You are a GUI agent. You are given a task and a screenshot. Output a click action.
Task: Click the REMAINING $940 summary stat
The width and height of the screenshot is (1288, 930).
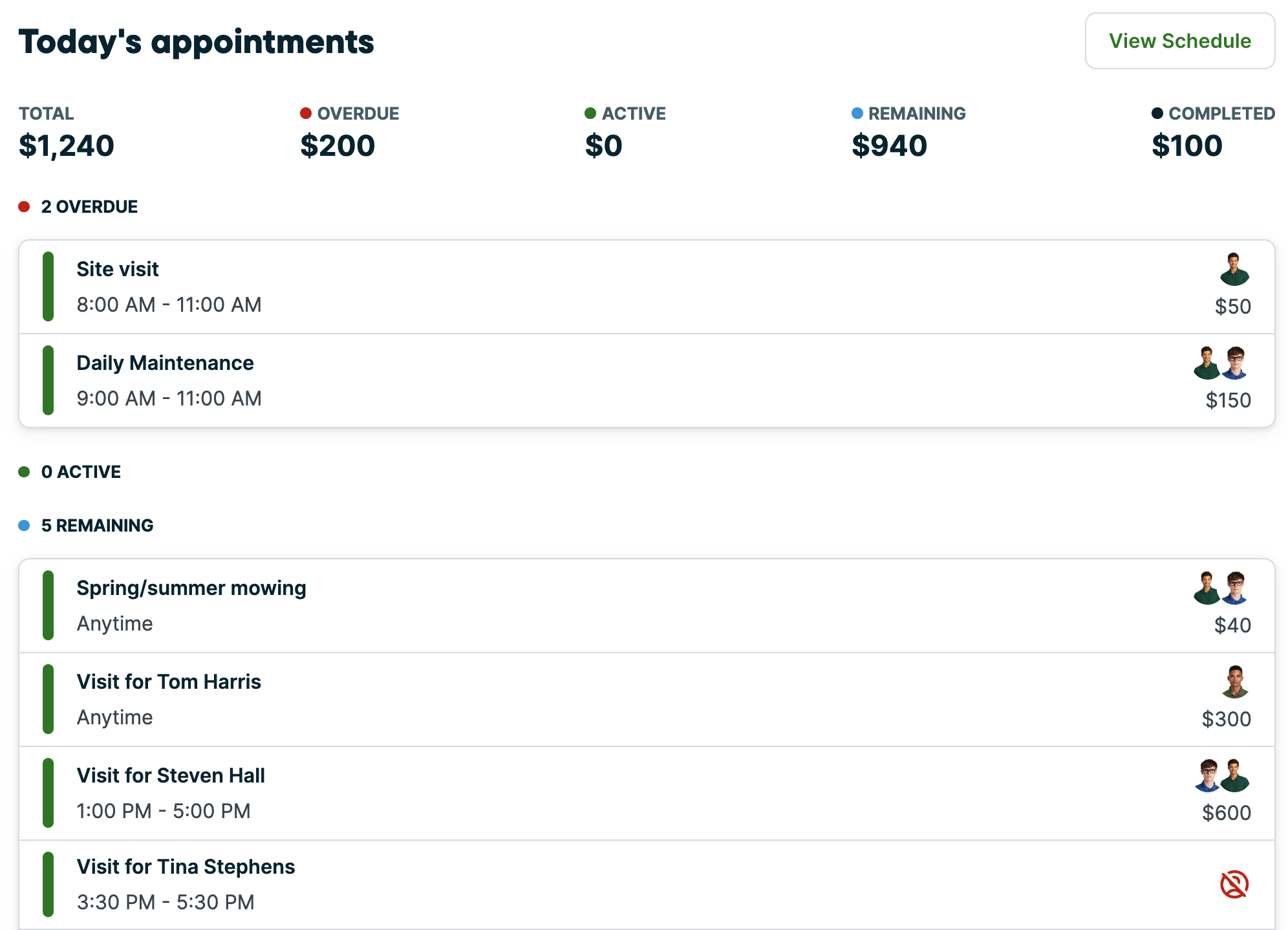click(908, 133)
